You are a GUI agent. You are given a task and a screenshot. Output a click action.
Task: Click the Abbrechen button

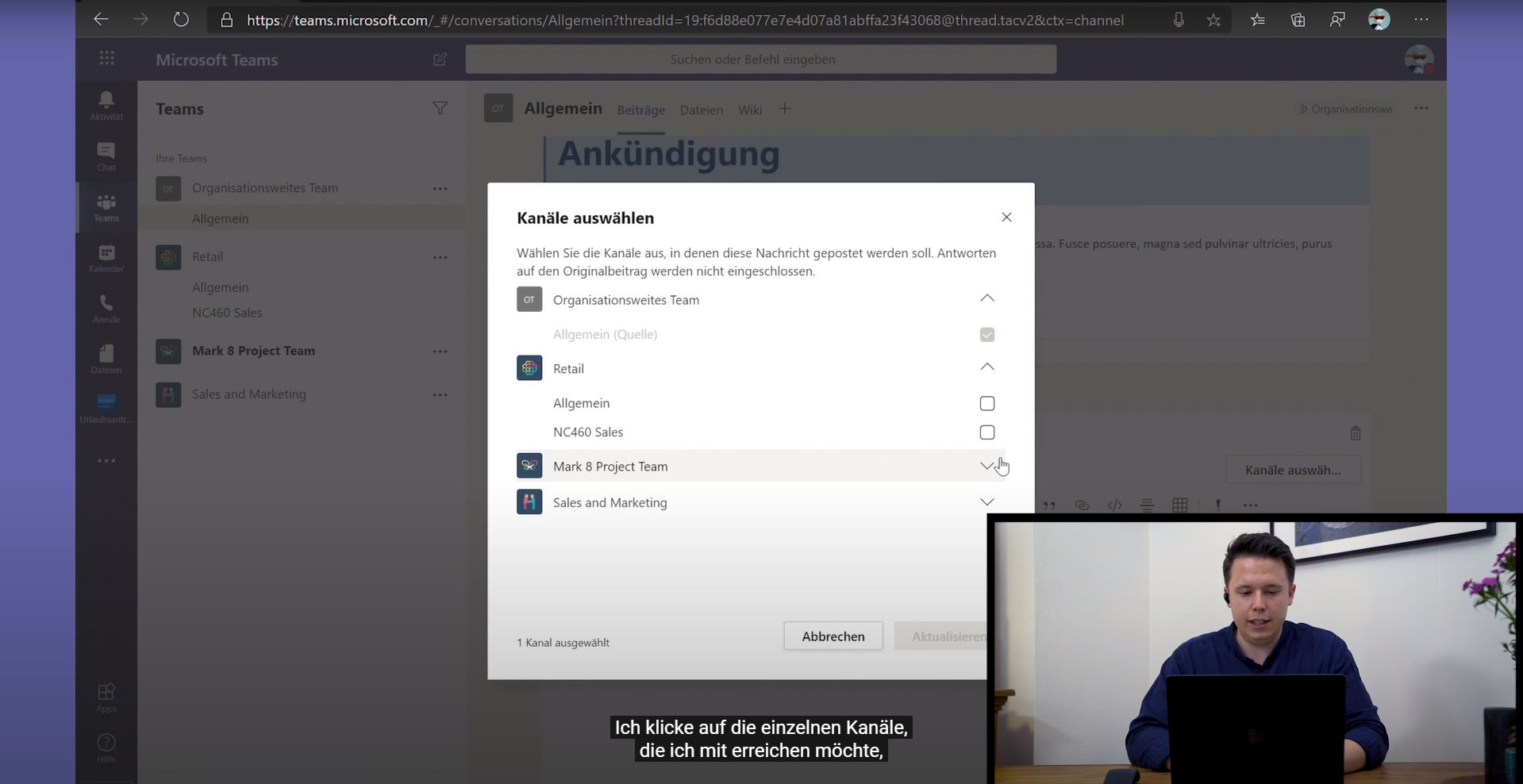tap(833, 636)
